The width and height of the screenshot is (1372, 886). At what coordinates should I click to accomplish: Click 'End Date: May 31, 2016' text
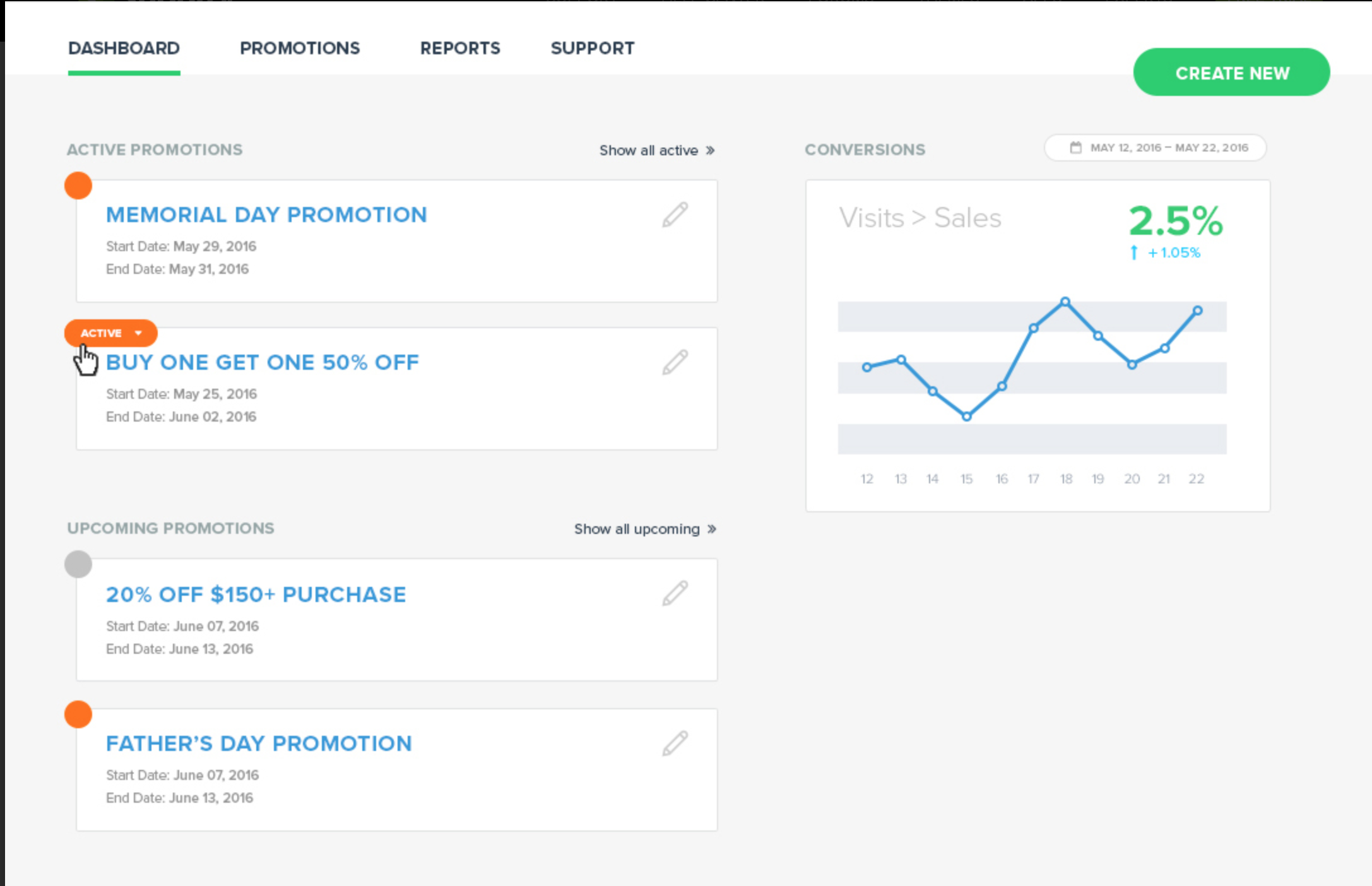coord(177,269)
